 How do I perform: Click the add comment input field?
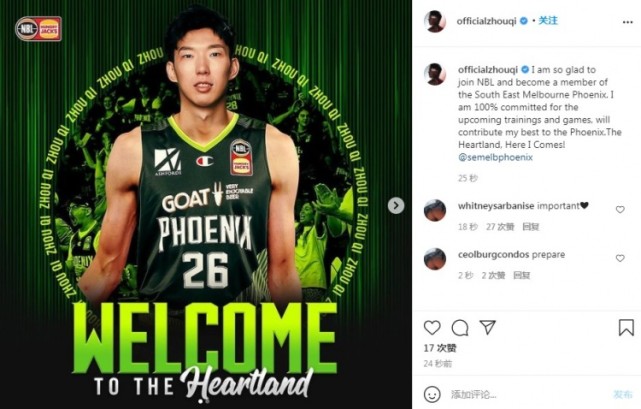click(527, 394)
